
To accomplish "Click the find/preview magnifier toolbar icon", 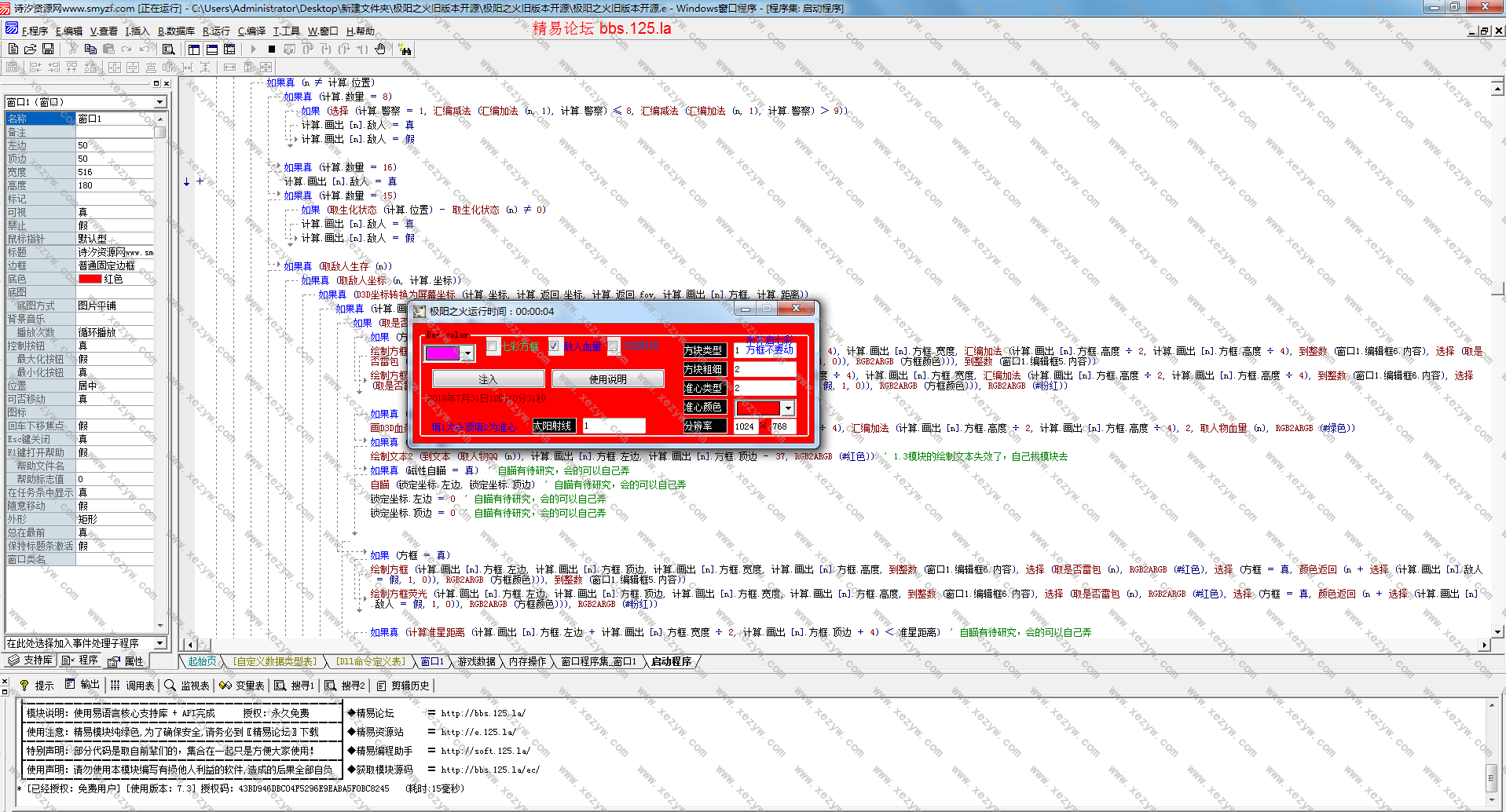I will click(168, 49).
